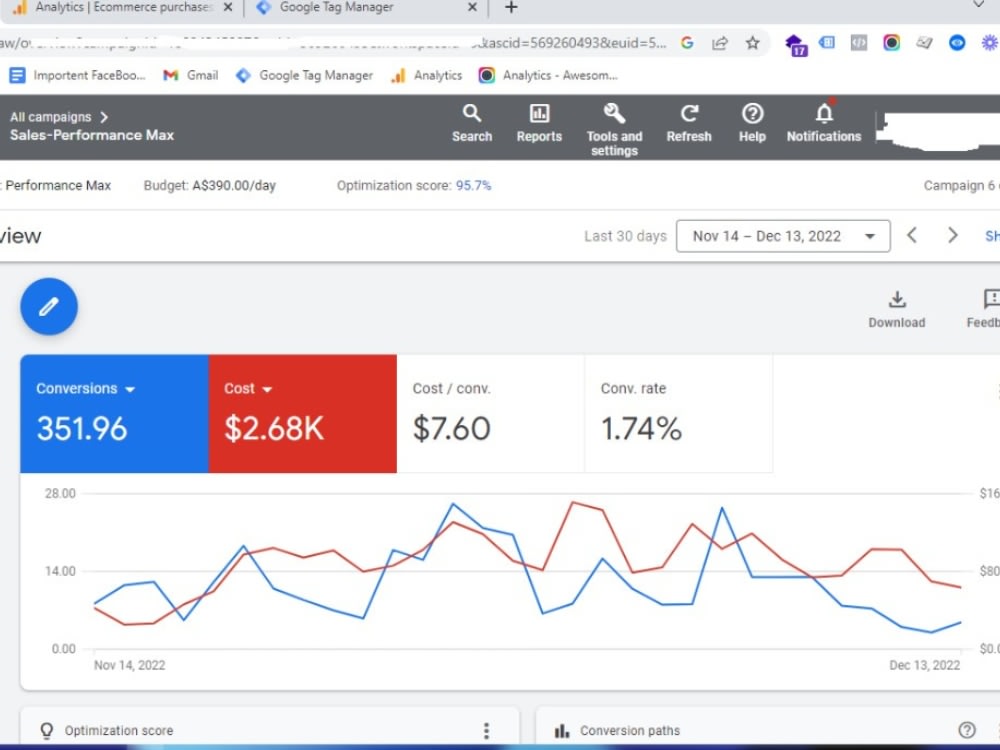1000x750 pixels.
Task: Click the Optimization score lightbulb icon
Action: [47, 731]
